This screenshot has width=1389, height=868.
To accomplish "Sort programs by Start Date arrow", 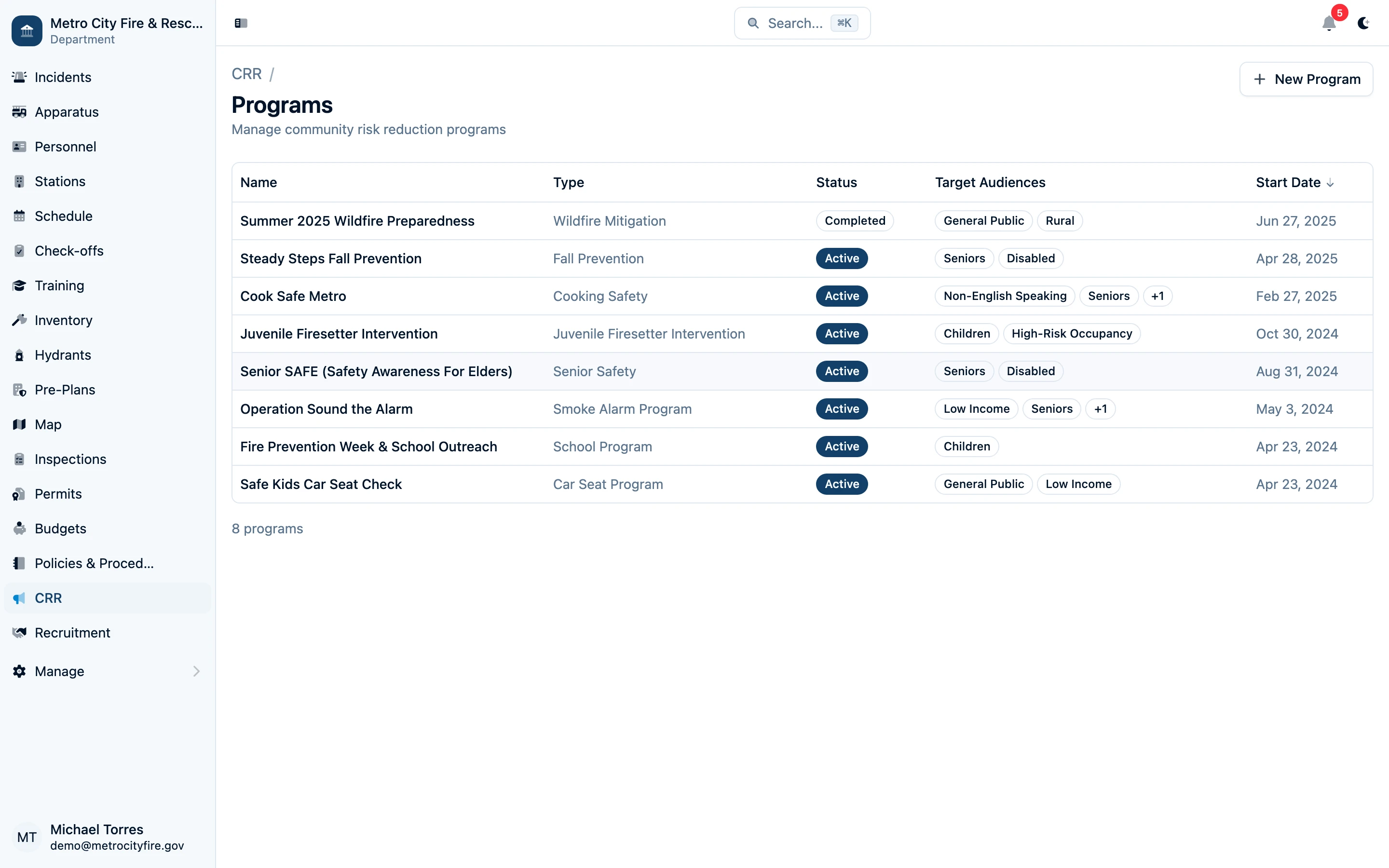I will tap(1331, 183).
